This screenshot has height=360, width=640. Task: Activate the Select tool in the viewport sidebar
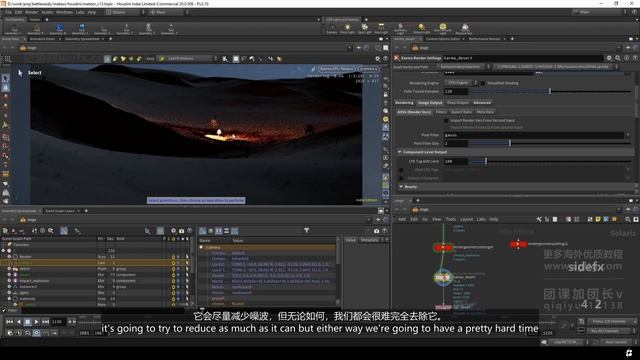6,78
